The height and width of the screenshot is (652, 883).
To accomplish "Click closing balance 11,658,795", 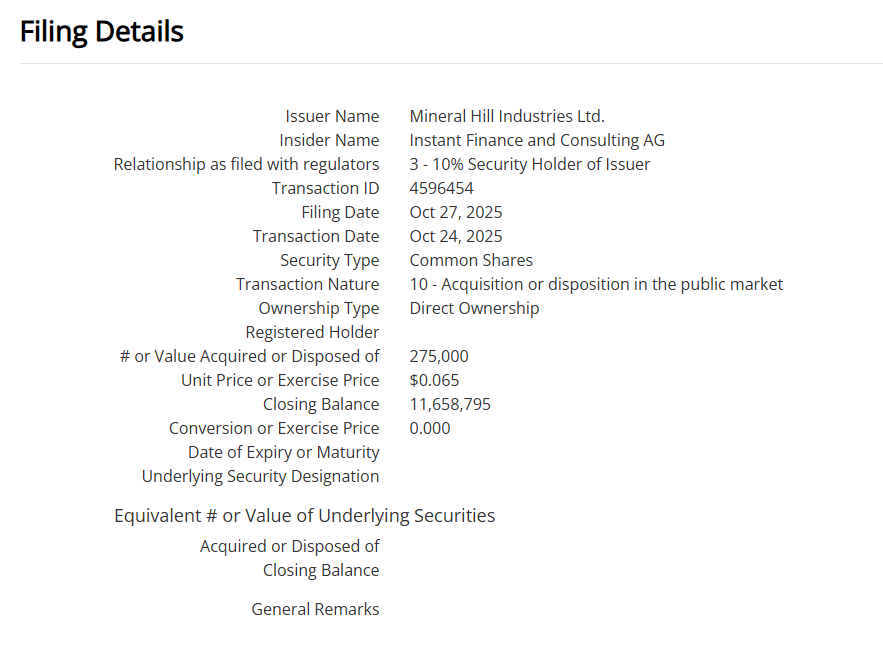I will tap(450, 404).
